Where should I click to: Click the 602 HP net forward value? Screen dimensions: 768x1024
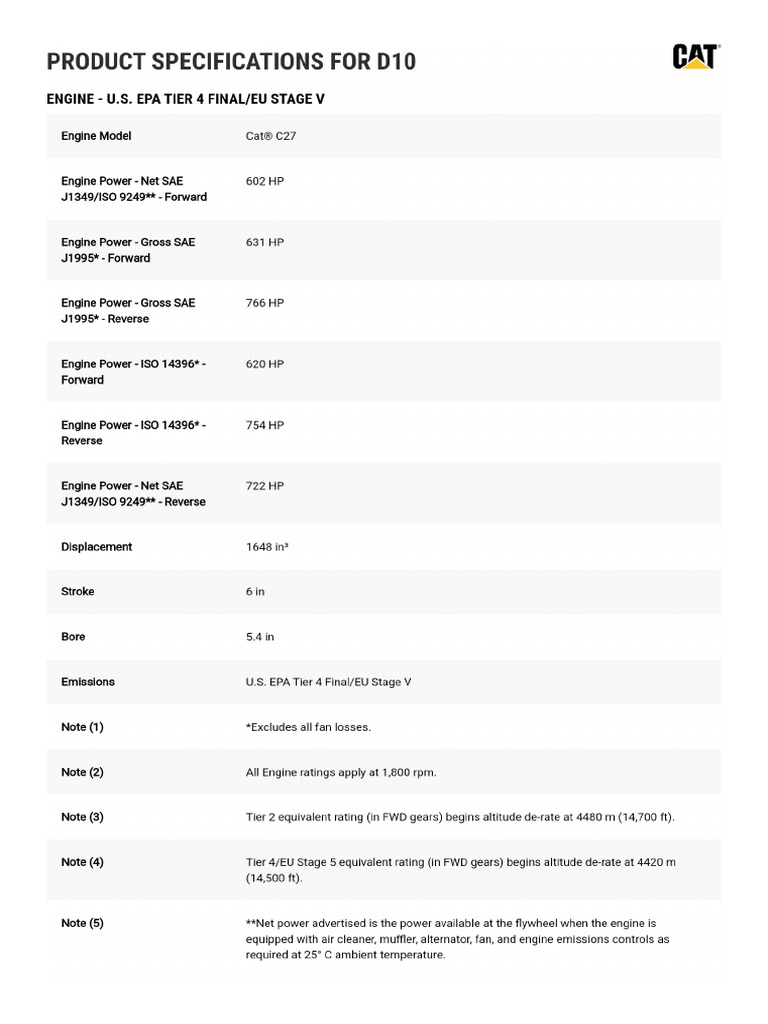(x=265, y=181)
